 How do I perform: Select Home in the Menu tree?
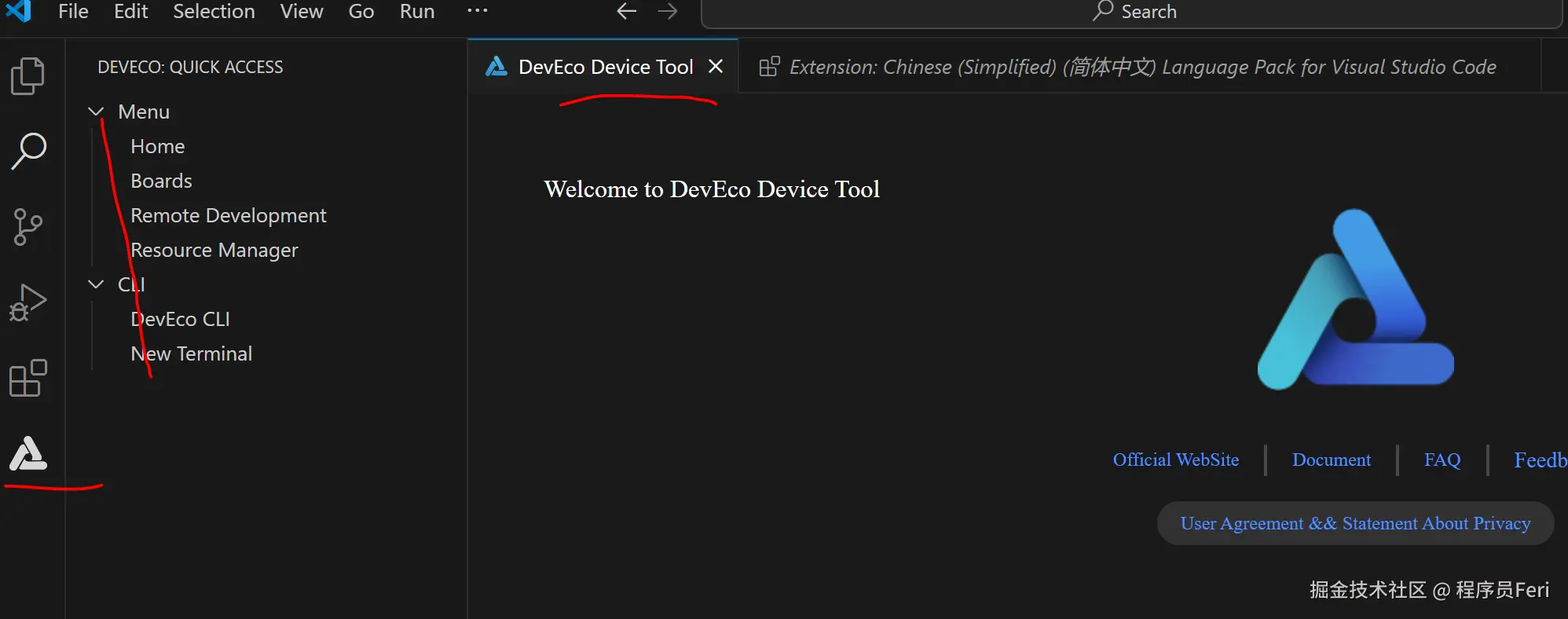(x=157, y=147)
